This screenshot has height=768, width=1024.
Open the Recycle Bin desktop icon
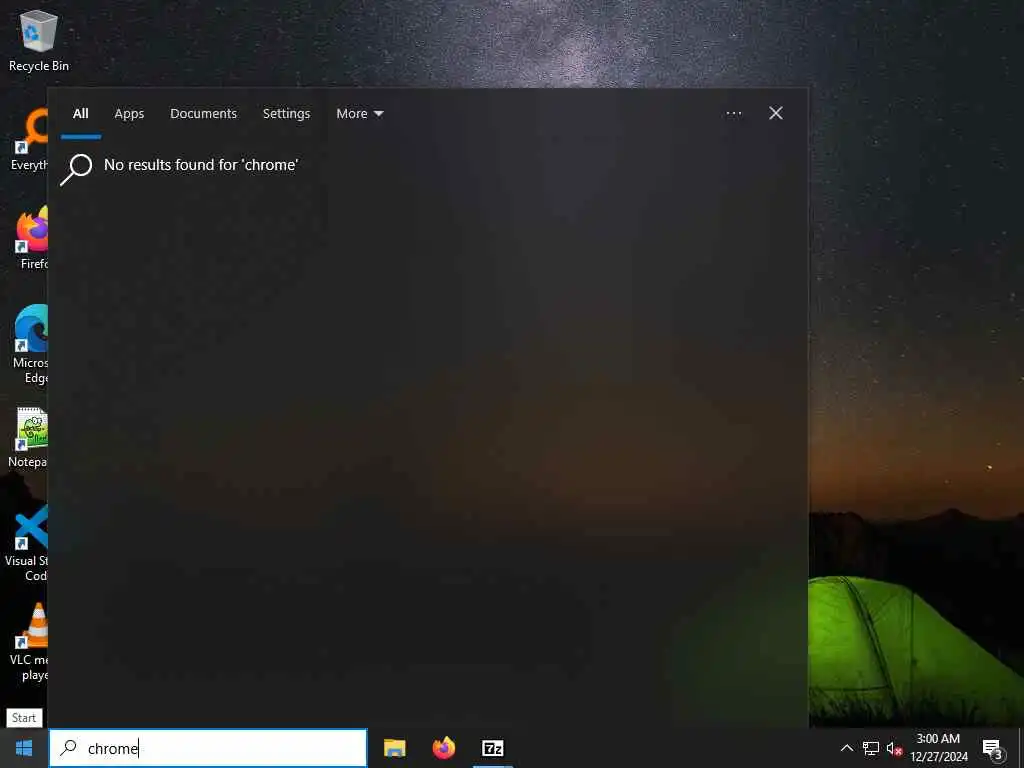click(x=39, y=40)
